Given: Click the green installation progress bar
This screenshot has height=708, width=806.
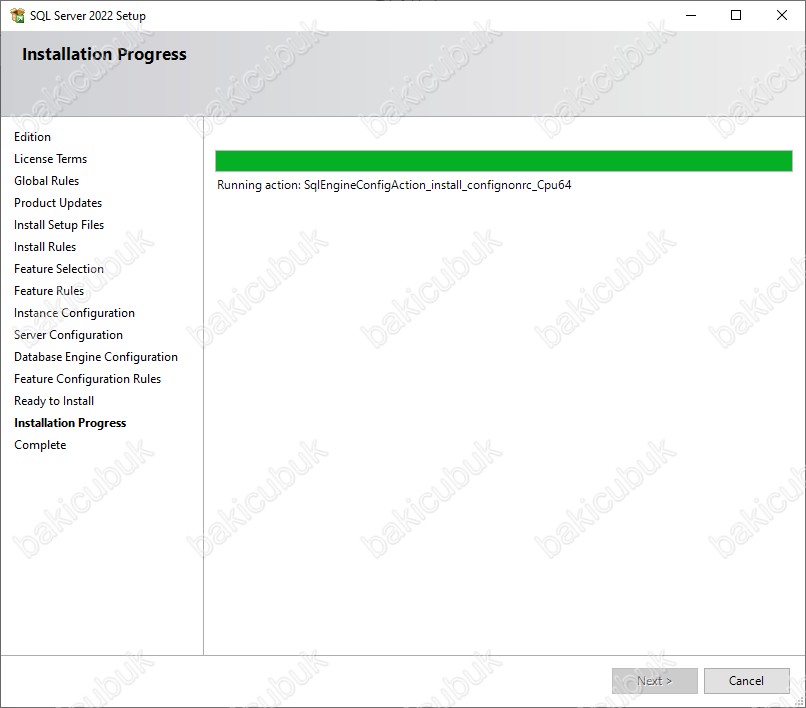Looking at the screenshot, I should tap(503, 161).
